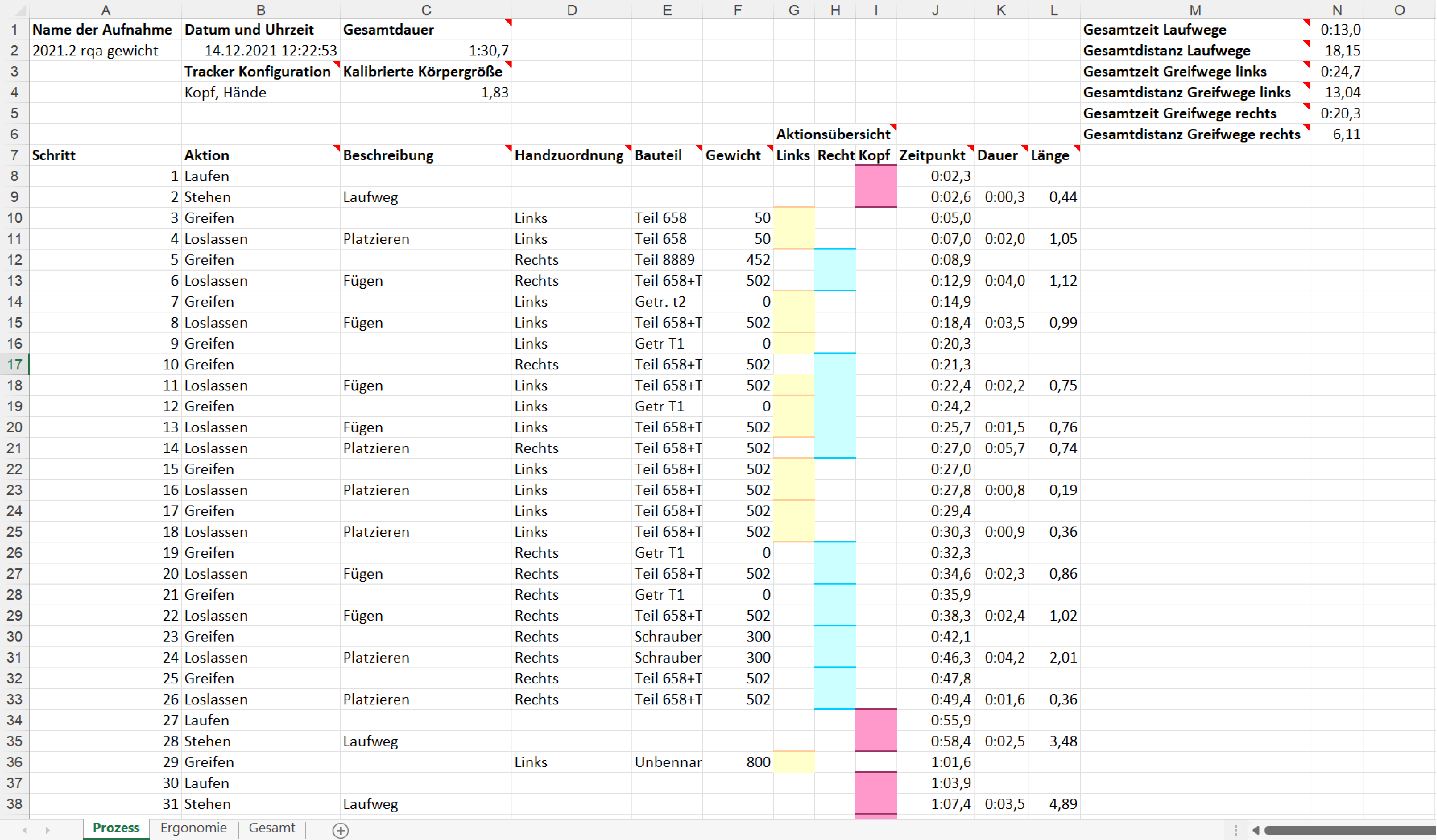Select the 'Dauer' column heading
The image size is (1437, 840).
click(1001, 155)
